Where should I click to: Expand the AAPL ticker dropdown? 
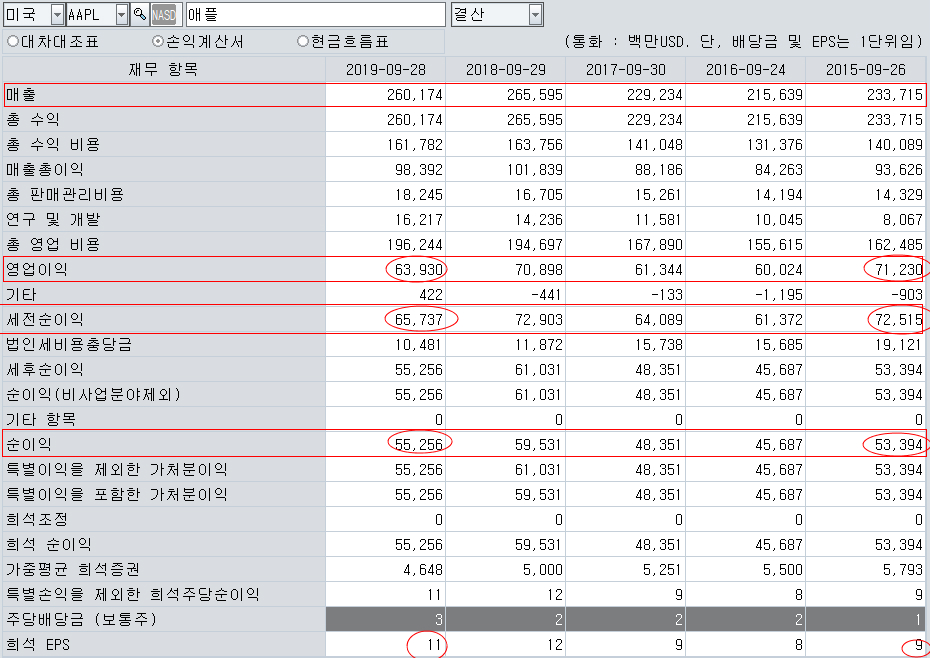tap(122, 15)
